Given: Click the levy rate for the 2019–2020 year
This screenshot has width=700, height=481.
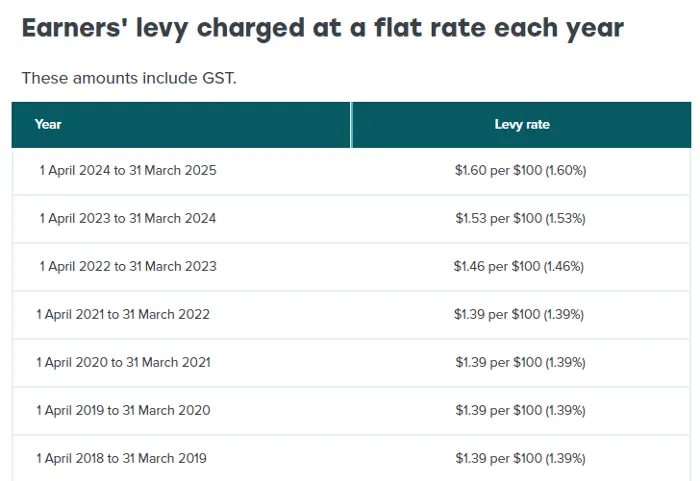Looking at the screenshot, I should 520,410.
